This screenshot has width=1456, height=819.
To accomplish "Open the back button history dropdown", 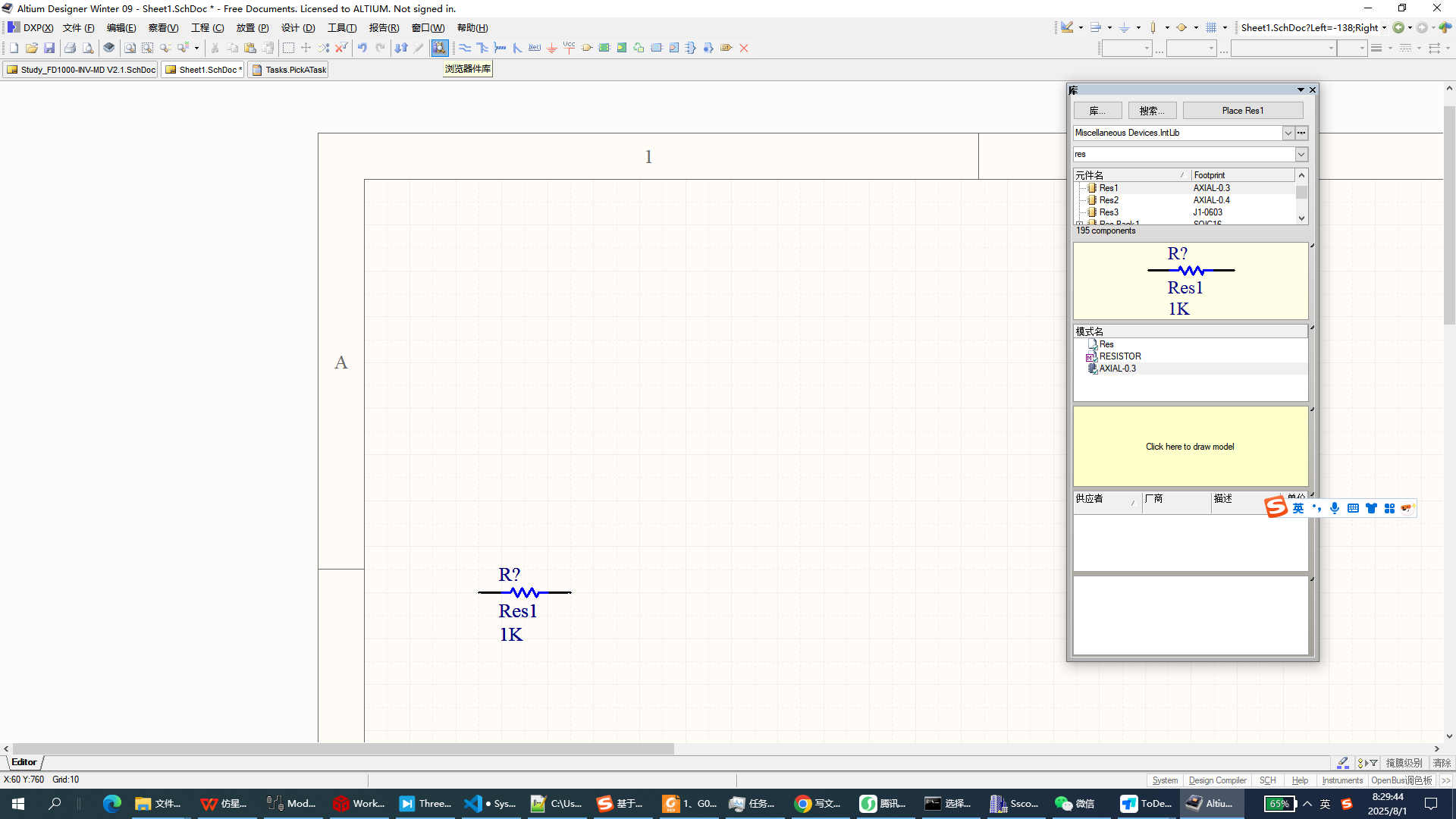I will [x=1410, y=27].
